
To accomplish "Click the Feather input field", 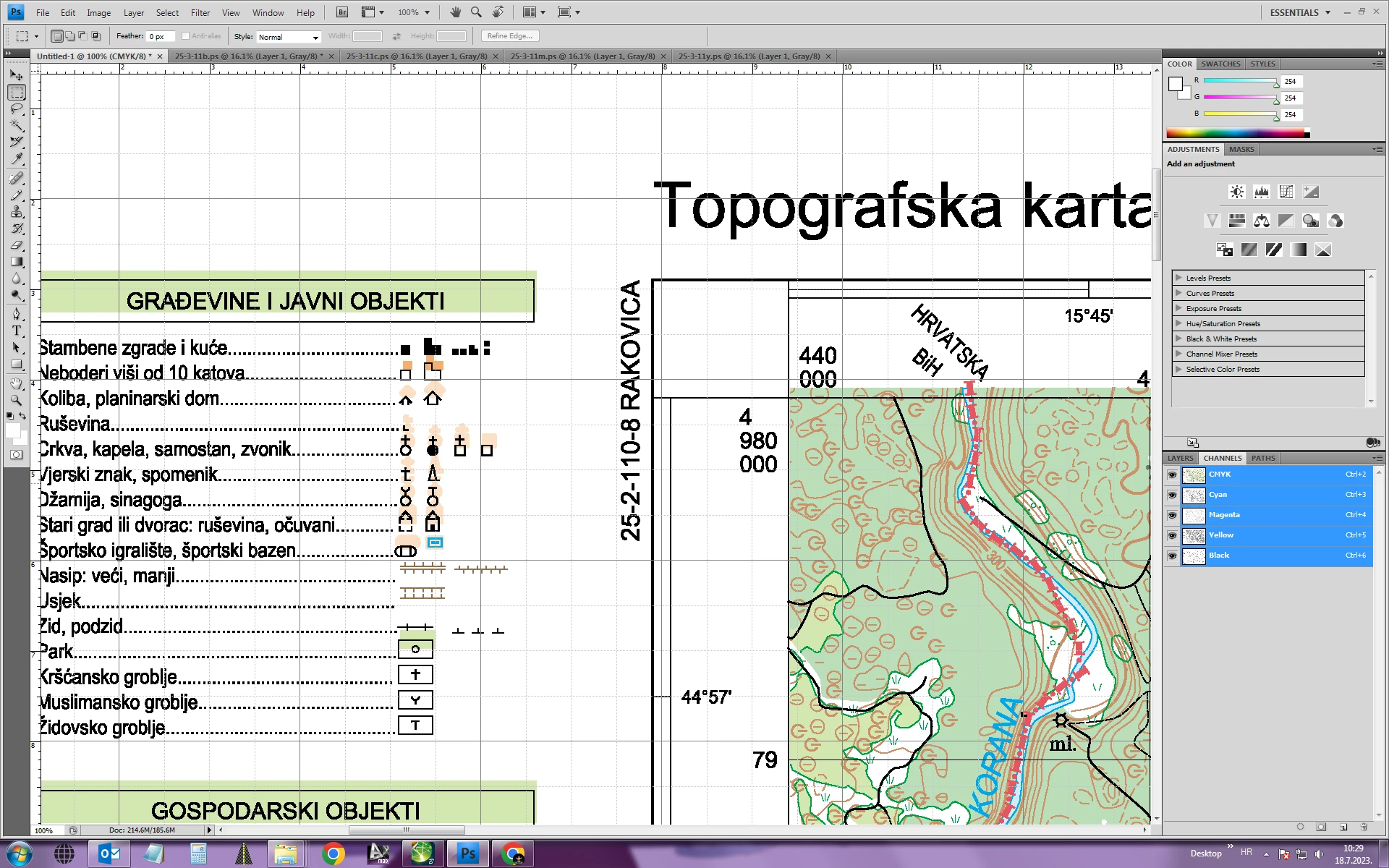I will pyautogui.click(x=161, y=37).
